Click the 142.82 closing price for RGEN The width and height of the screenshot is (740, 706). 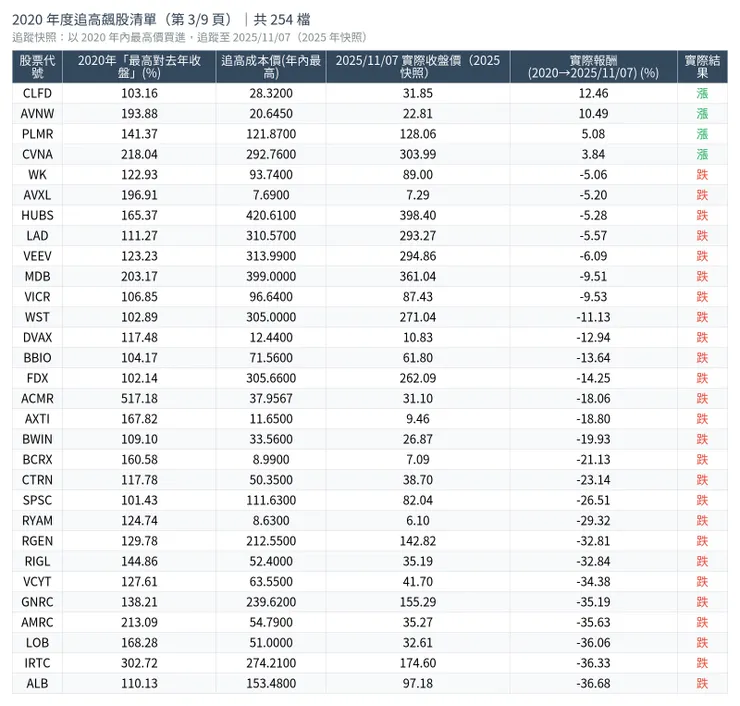click(418, 541)
